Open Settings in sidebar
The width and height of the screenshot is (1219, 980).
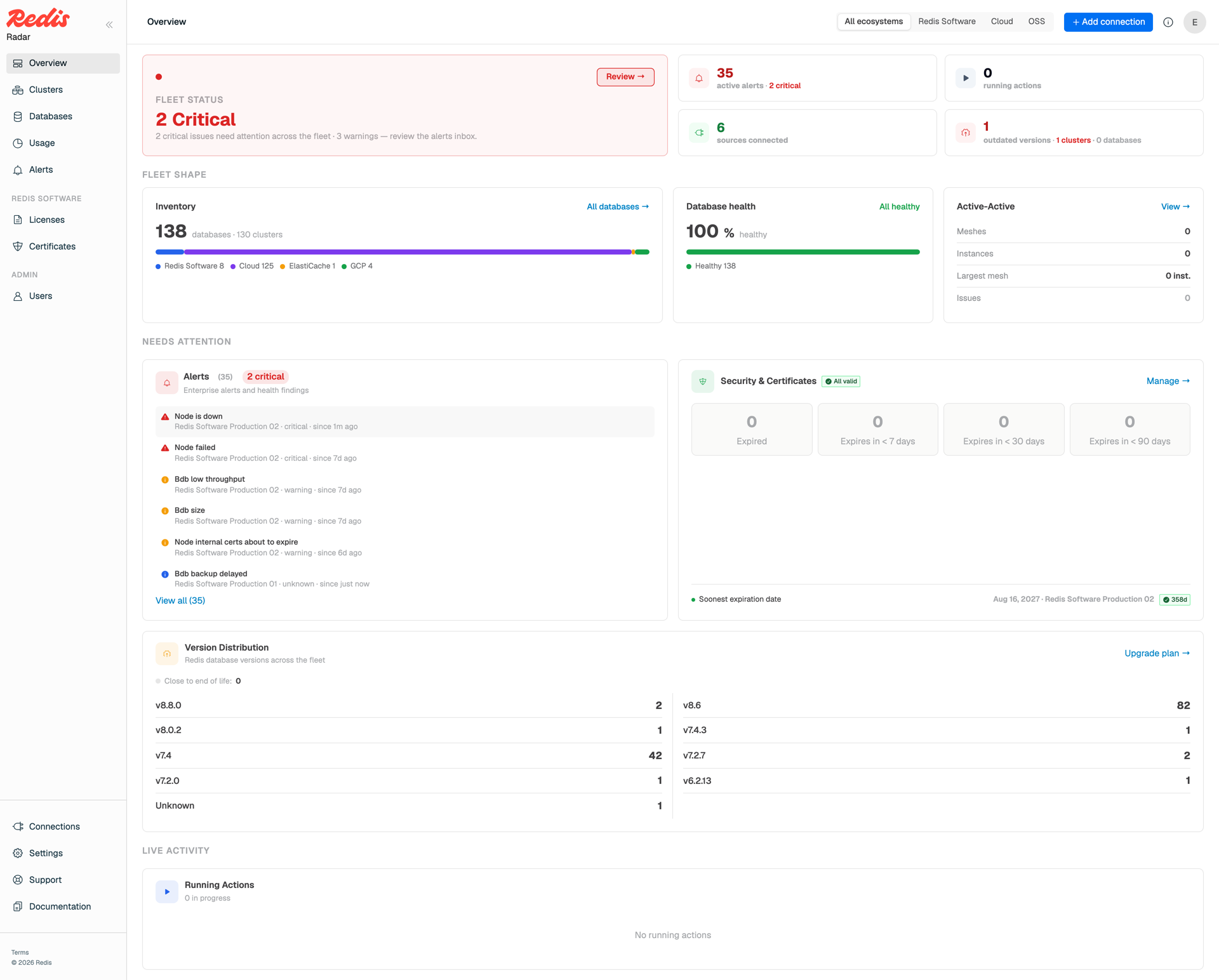point(63,853)
